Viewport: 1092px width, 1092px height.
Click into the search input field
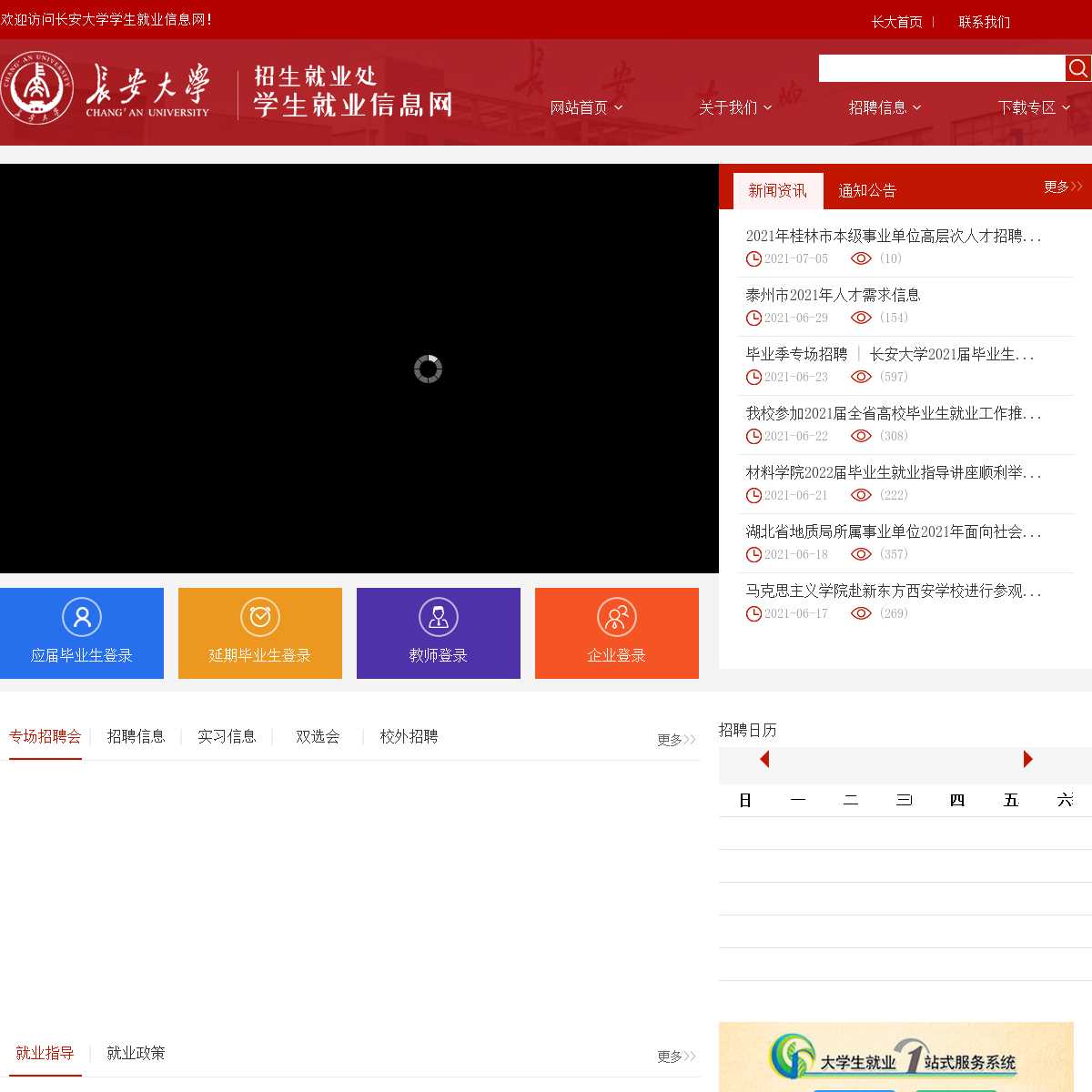click(941, 68)
